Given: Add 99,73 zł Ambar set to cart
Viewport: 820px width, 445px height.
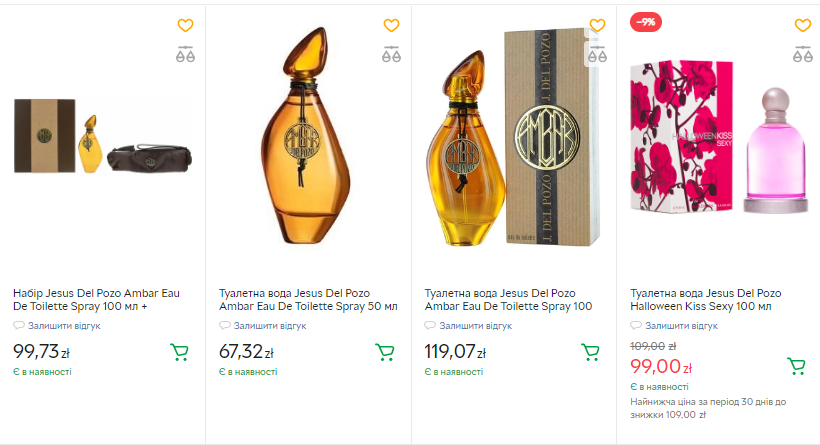Looking at the screenshot, I should [x=180, y=352].
